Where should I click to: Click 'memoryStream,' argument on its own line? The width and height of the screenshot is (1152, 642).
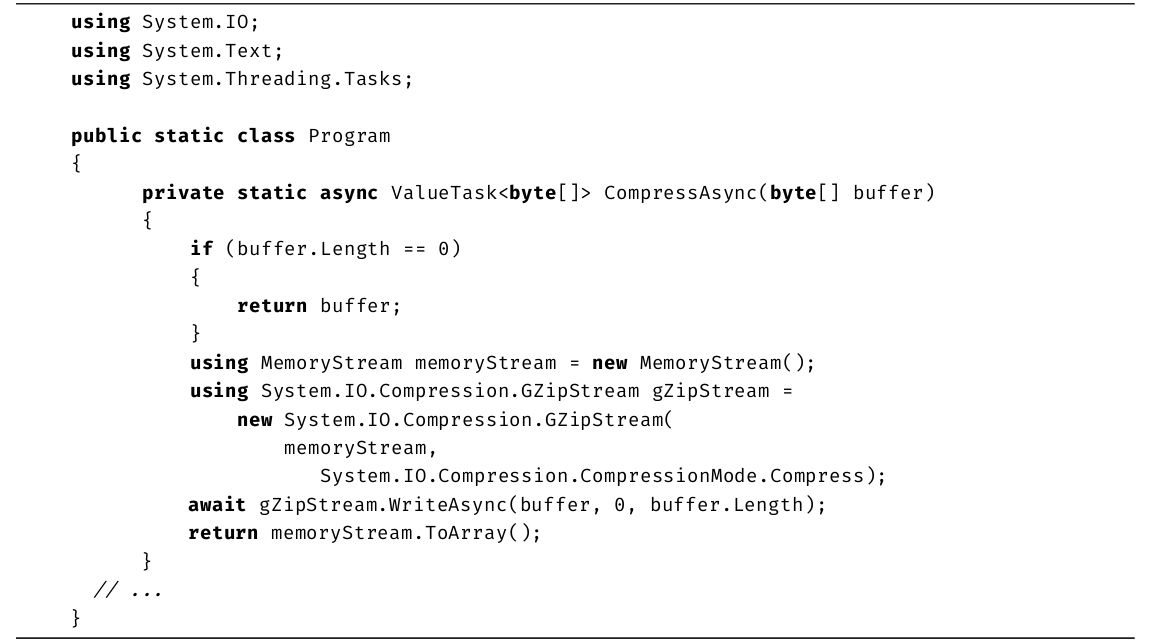(x=360, y=447)
